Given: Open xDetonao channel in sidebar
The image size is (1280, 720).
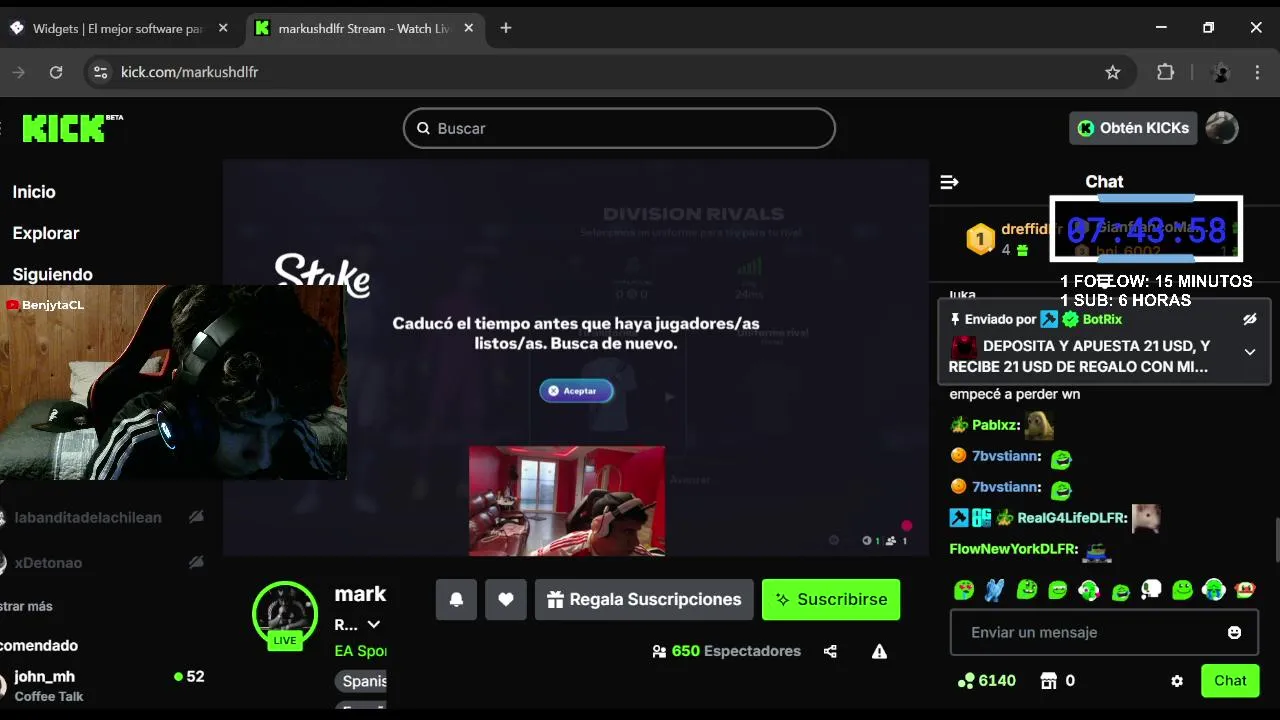Looking at the screenshot, I should tap(48, 563).
